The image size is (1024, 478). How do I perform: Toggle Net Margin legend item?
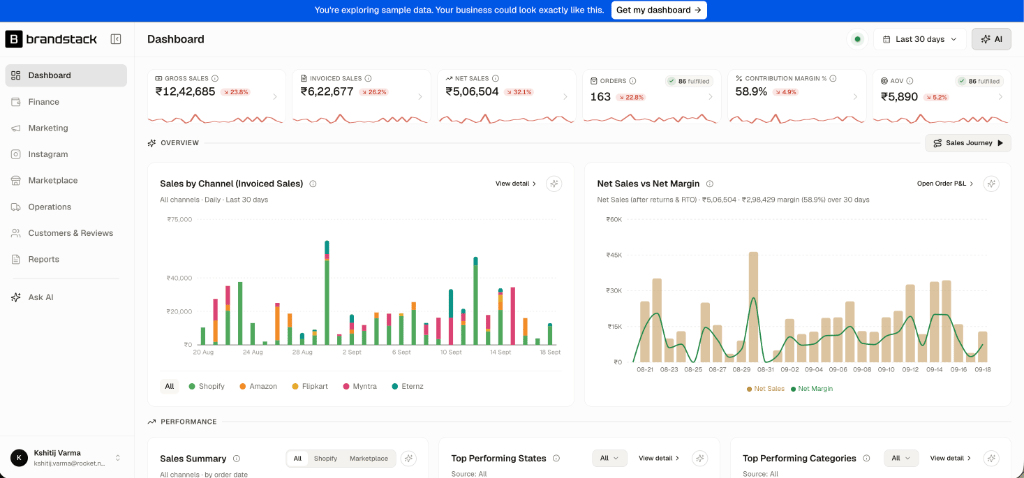[x=812, y=389]
